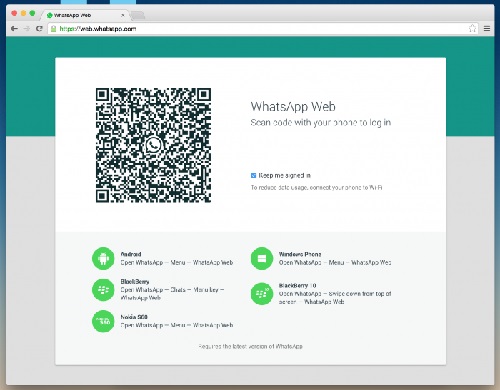Click the Android heading text

(131, 254)
